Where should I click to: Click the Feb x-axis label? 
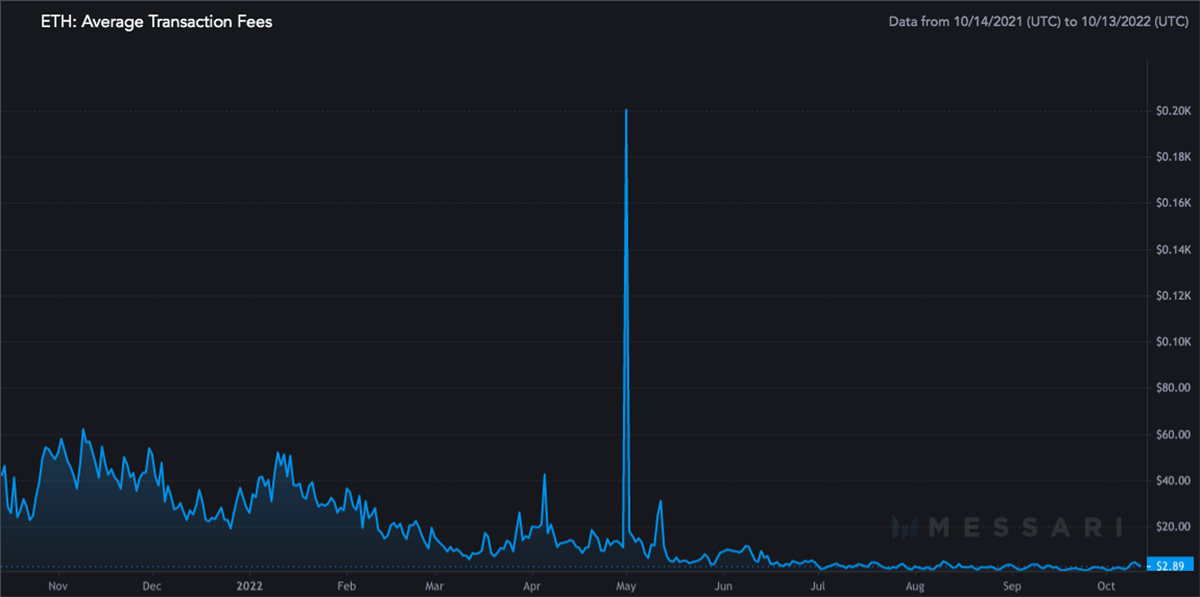point(347,586)
